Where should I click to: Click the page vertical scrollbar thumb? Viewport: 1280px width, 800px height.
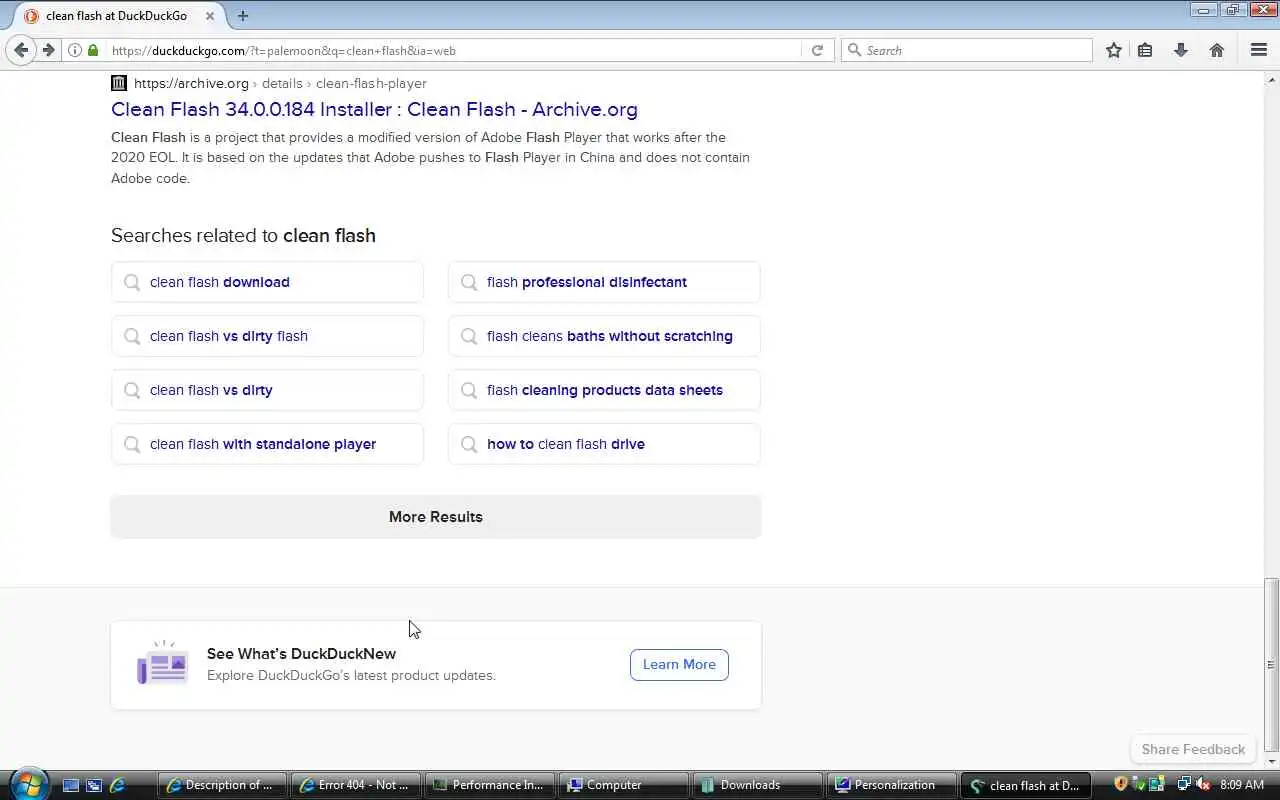click(x=1271, y=665)
